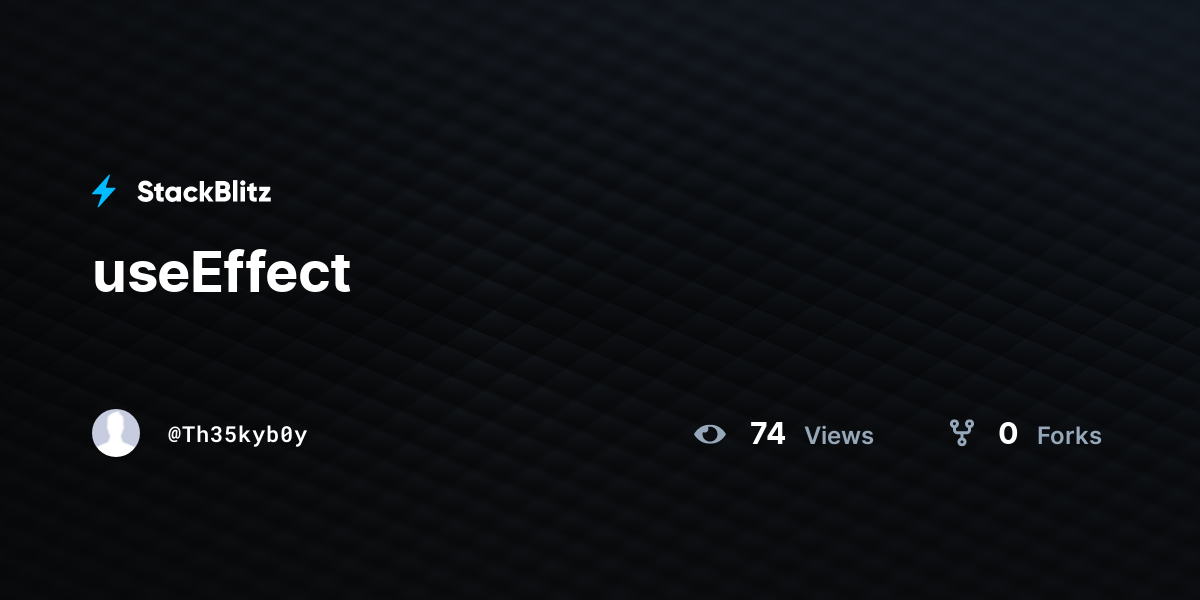
Task: Click the eye icon beside 74
Action: (710, 434)
